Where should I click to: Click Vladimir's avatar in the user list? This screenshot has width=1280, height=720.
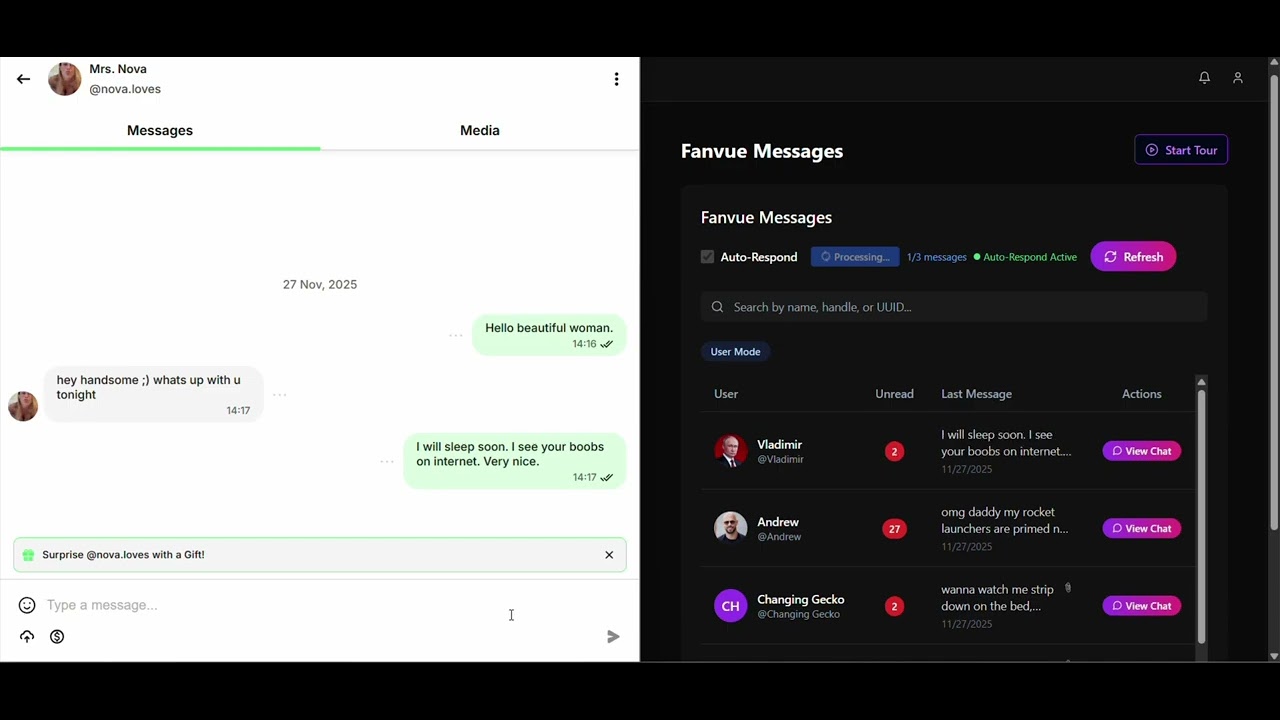(x=731, y=451)
